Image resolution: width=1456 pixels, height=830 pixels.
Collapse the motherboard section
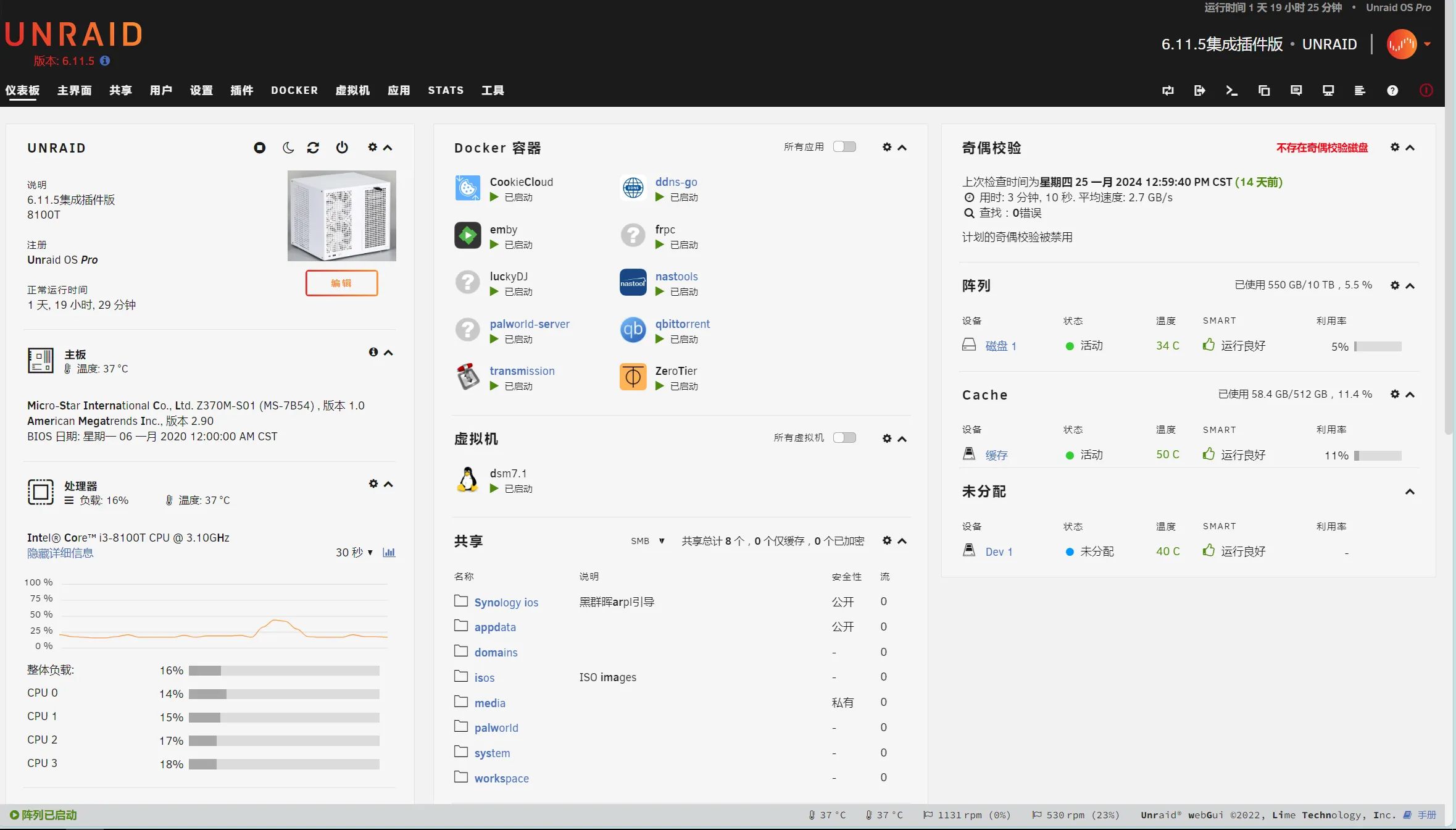click(x=388, y=353)
